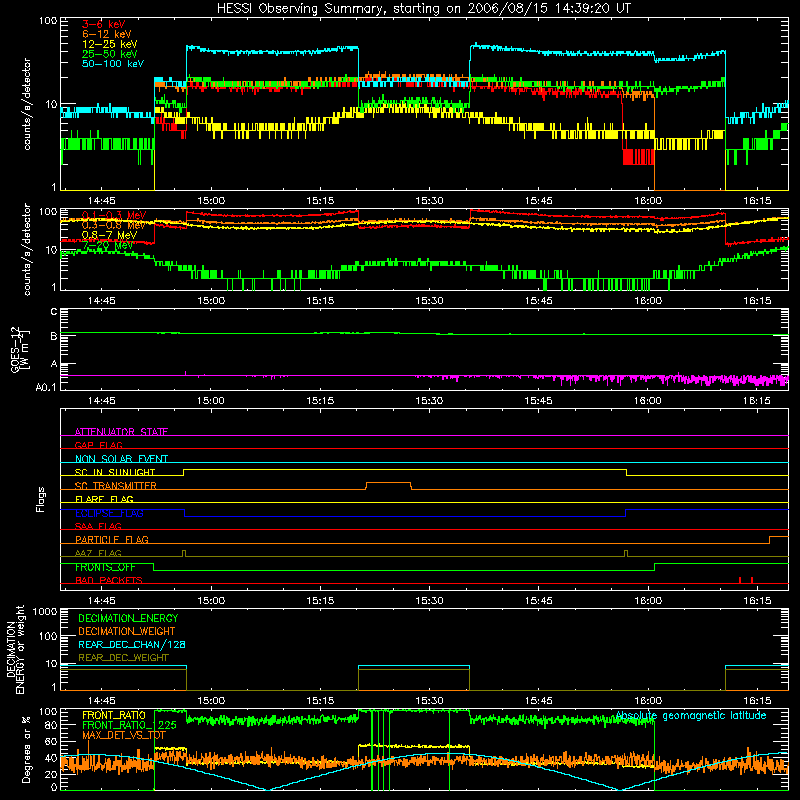Click the A0.1 GOES class tick label
The width and height of the screenshot is (800, 800).
(x=46, y=387)
